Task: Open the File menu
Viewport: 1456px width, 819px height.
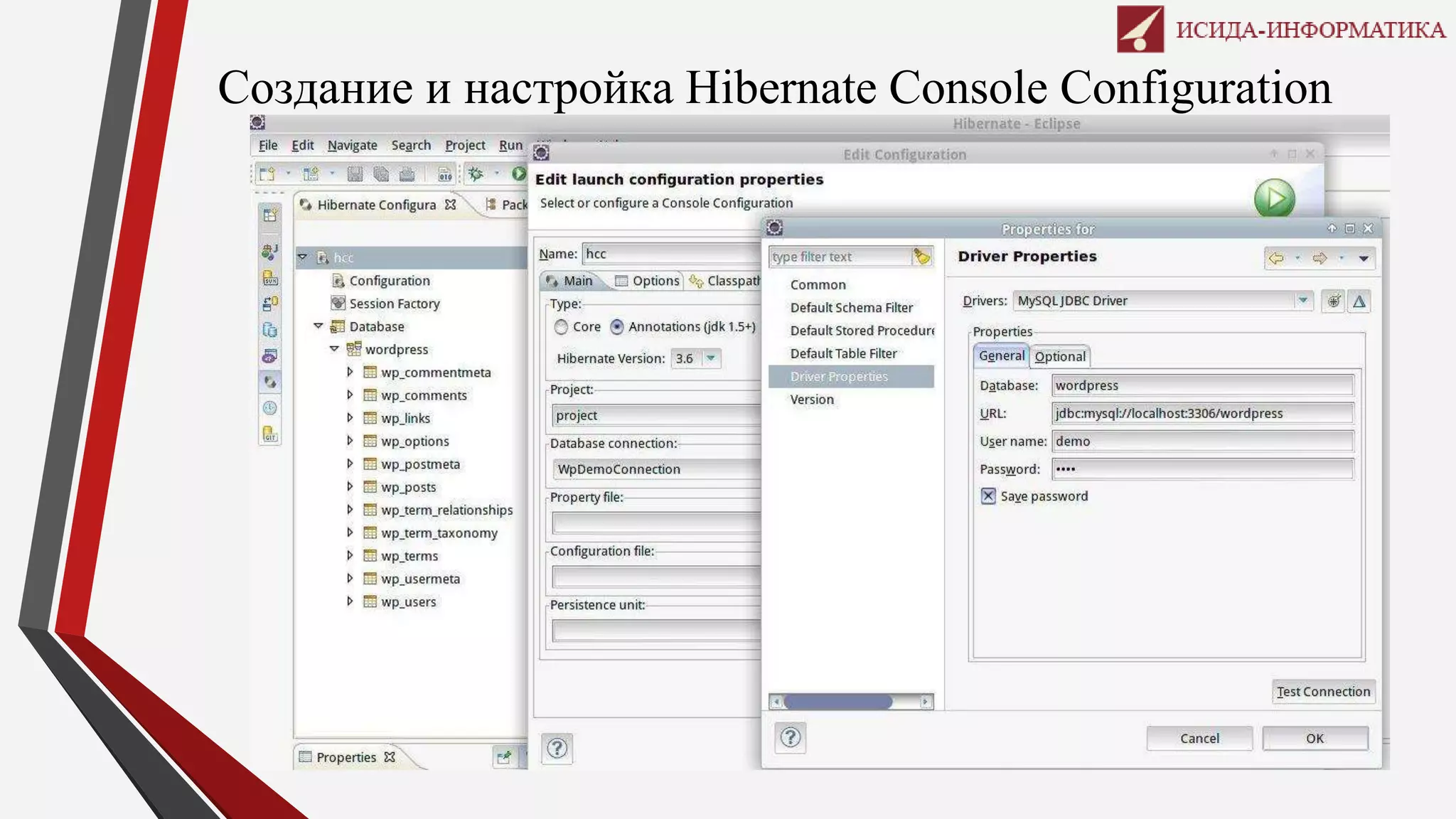Action: tap(268, 145)
